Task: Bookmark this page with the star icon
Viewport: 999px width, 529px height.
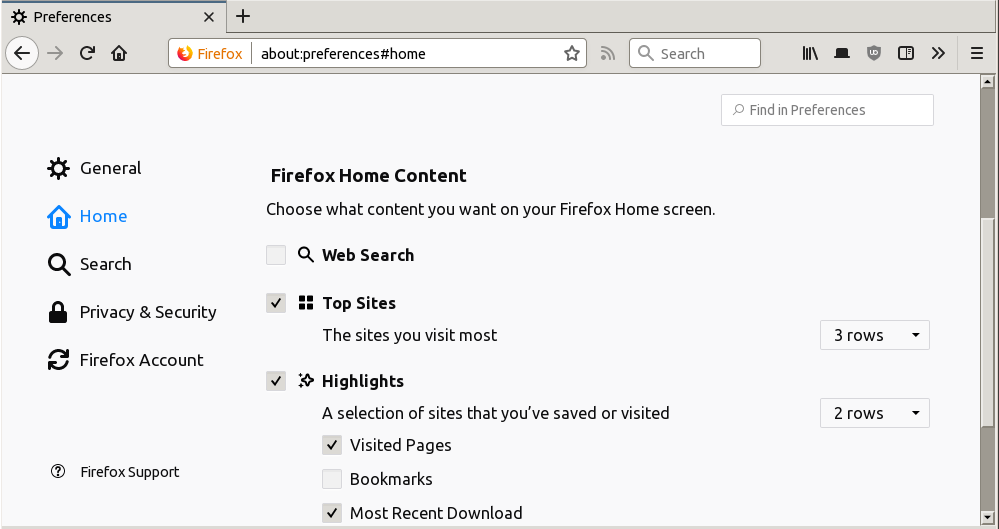Action: [x=572, y=54]
